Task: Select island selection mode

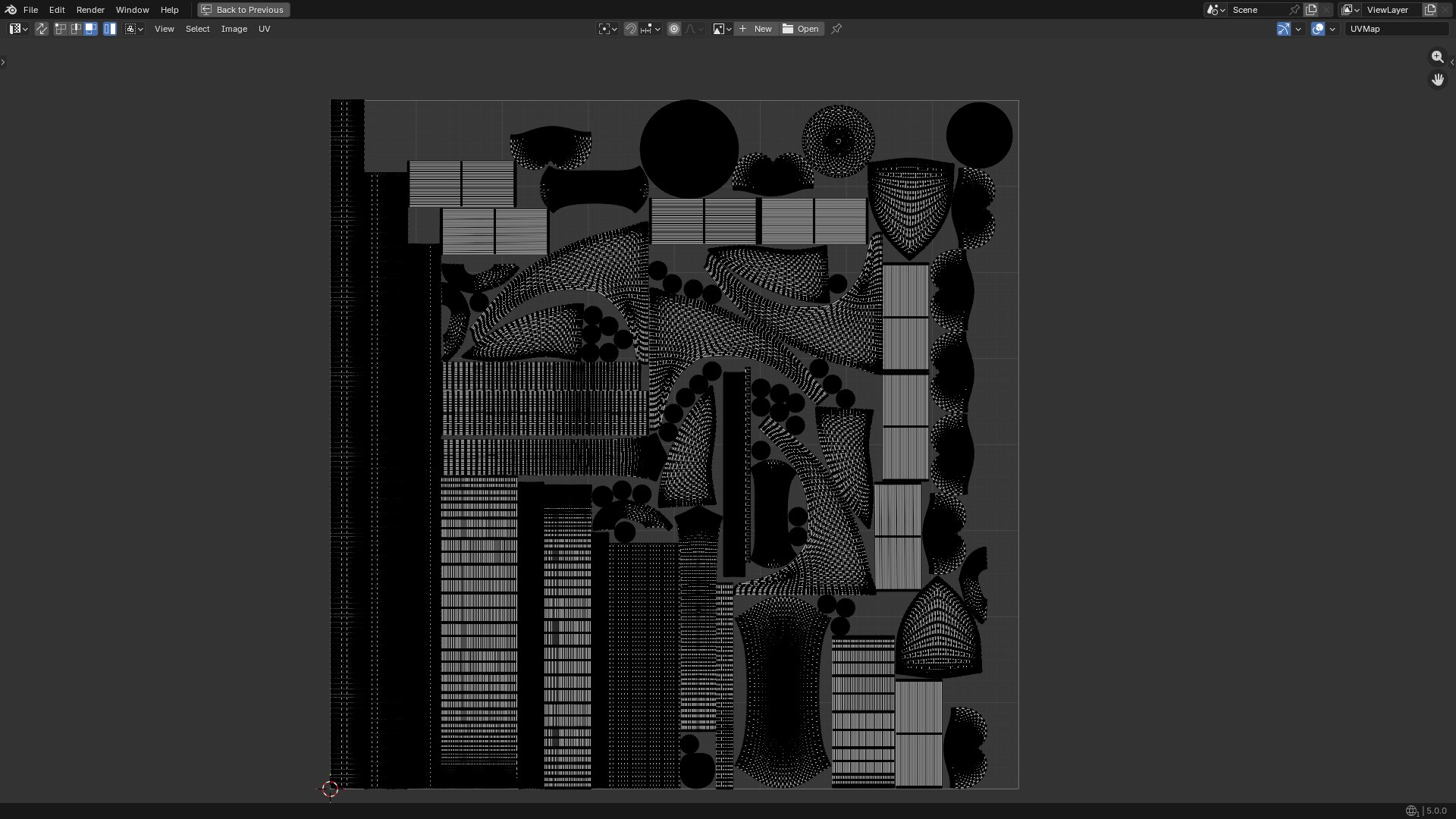Action: pyautogui.click(x=110, y=29)
